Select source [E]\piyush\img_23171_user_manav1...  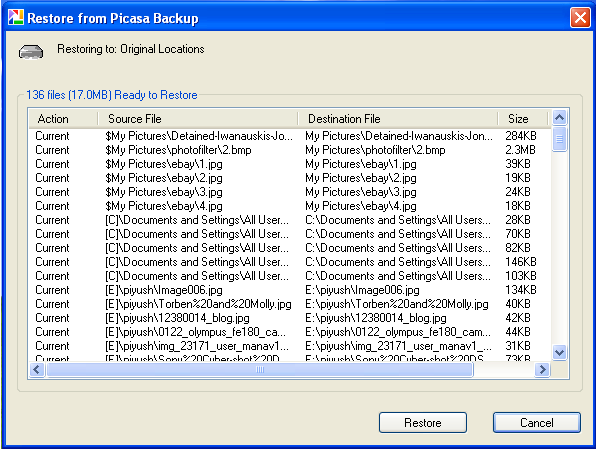(x=197, y=346)
